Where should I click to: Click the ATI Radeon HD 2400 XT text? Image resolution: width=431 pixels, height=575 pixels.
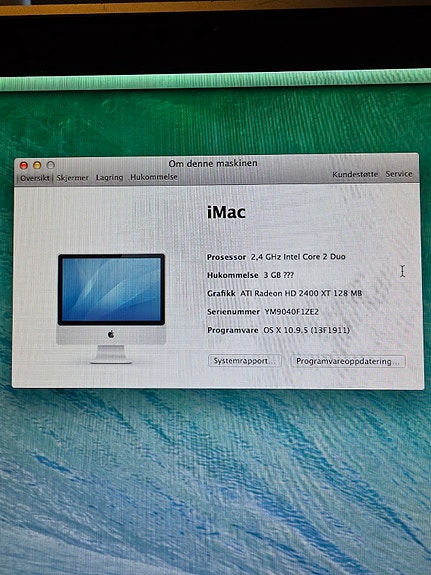(301, 293)
